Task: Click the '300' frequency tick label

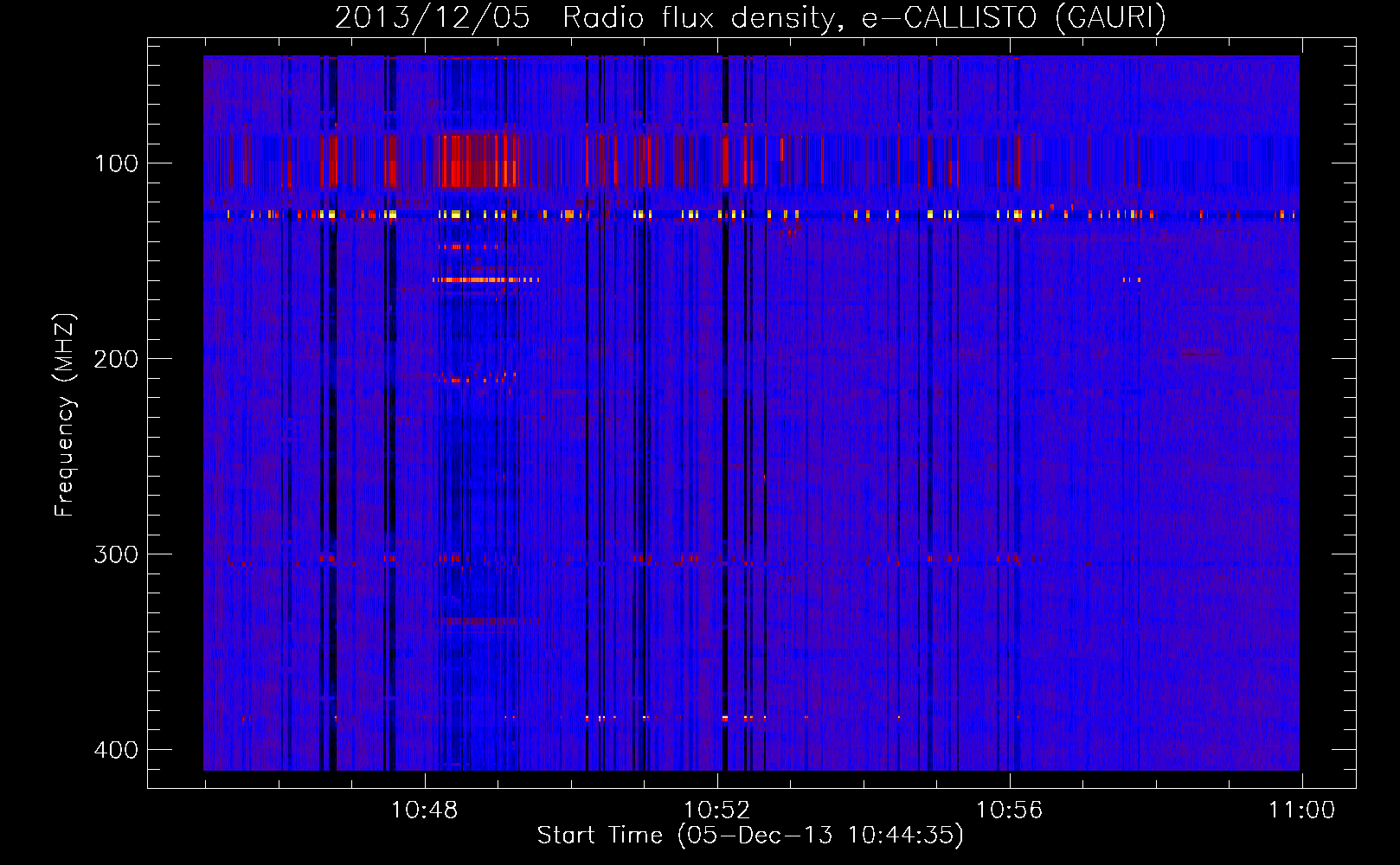Action: click(x=116, y=554)
